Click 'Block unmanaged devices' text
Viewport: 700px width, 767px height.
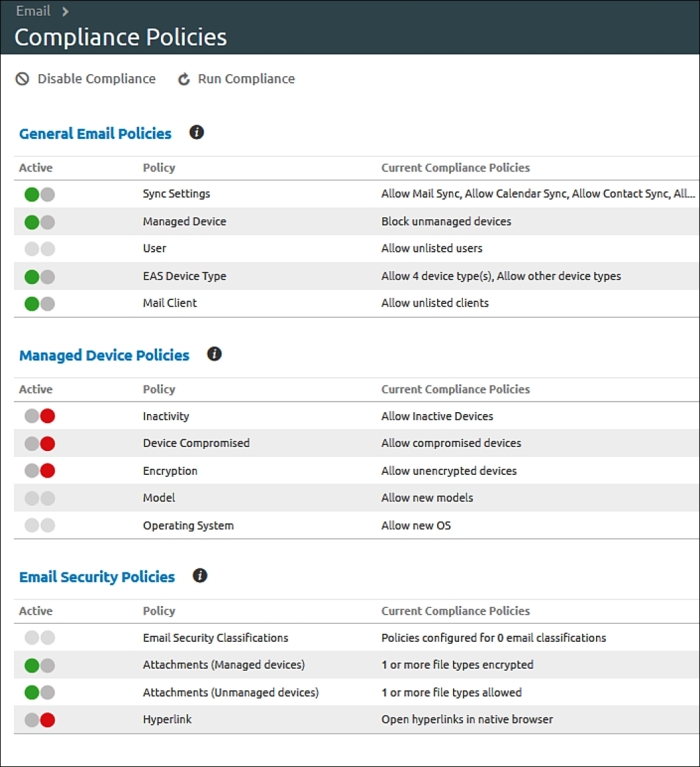446,222
